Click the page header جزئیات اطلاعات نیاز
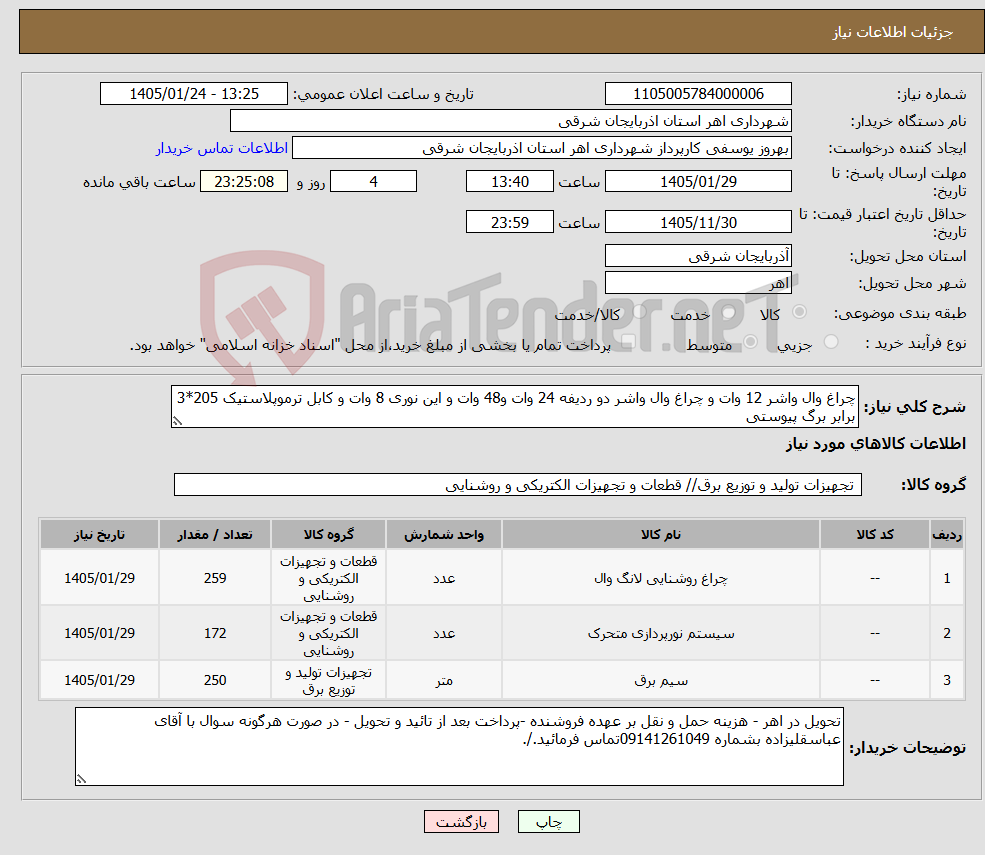Screen dimensions: 985x855 point(893,32)
